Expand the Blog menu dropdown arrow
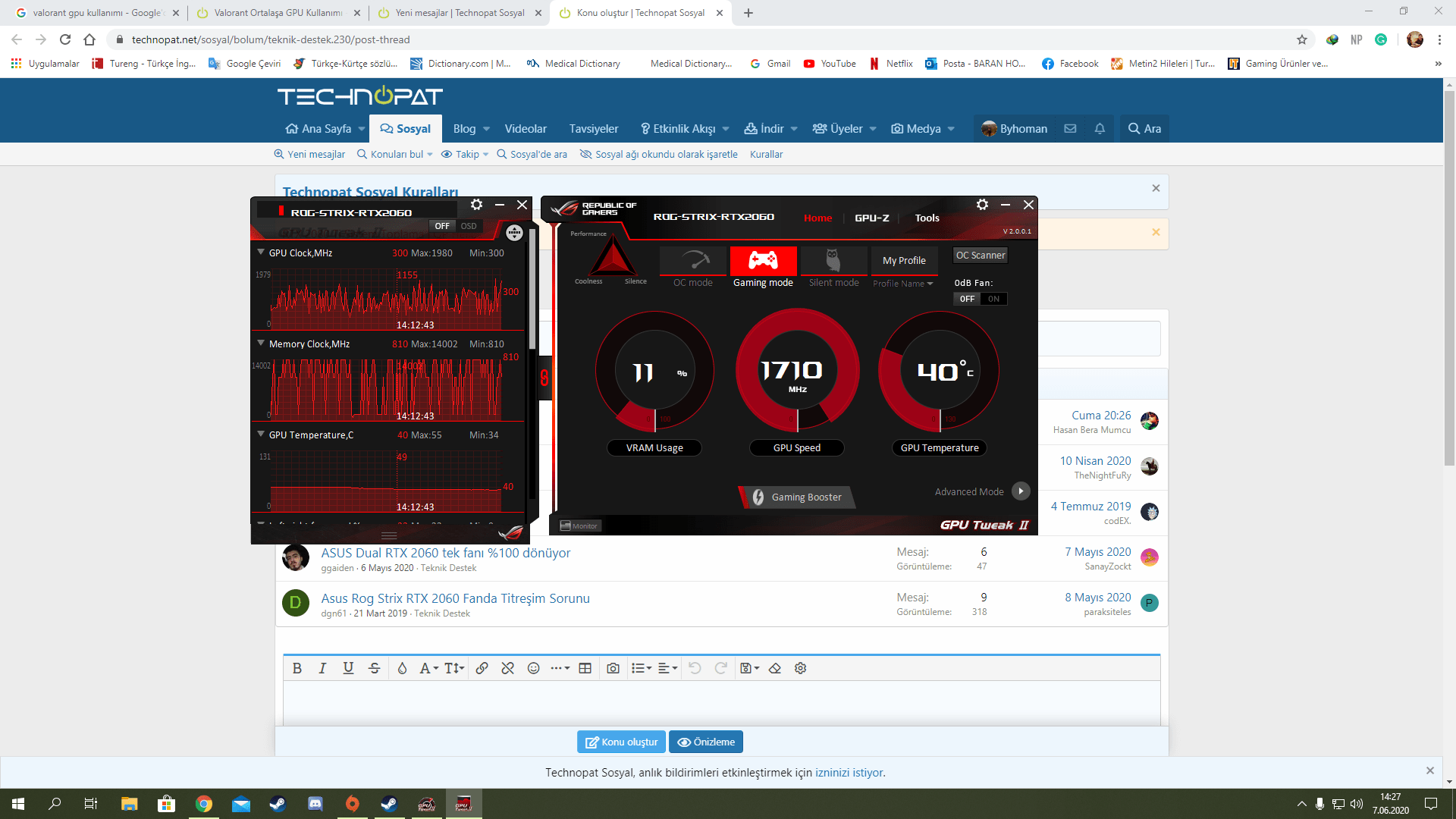 [487, 129]
